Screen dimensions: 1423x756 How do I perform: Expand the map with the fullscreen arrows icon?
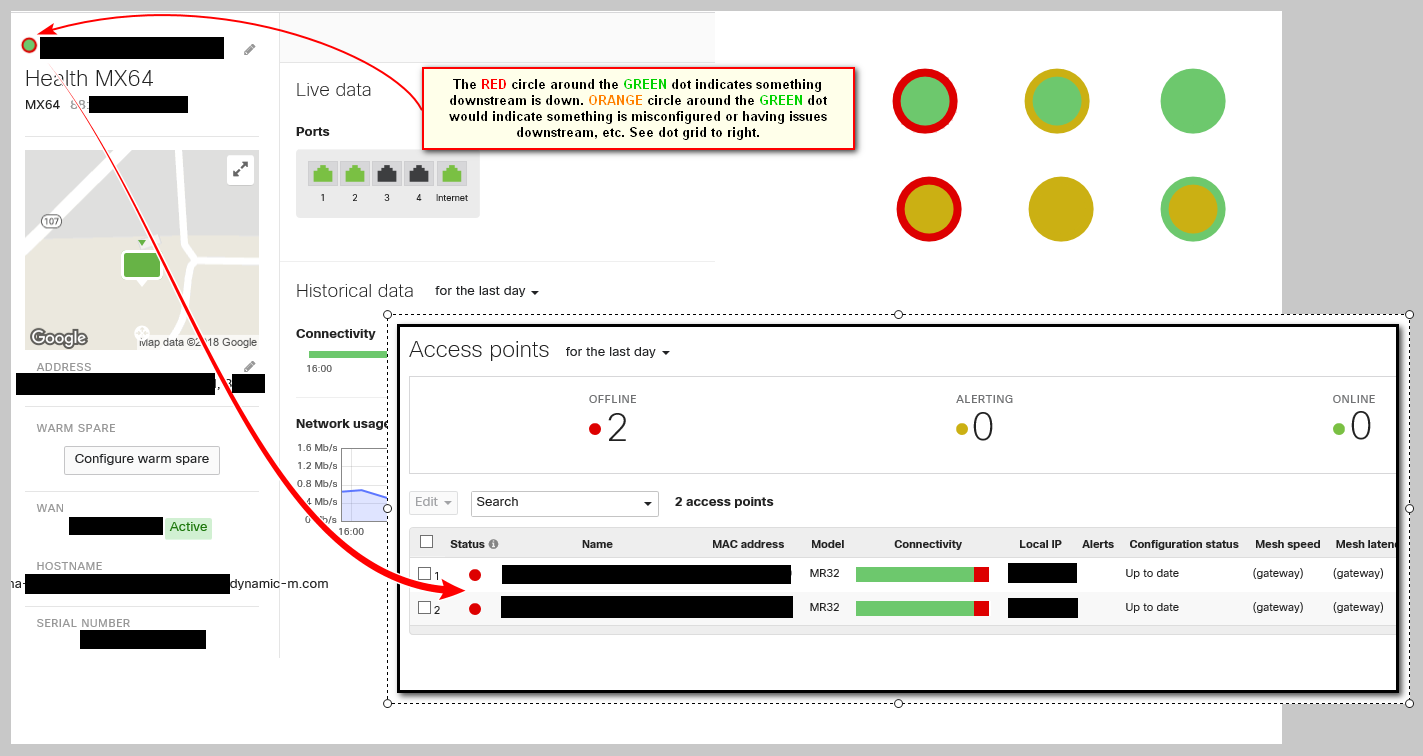coord(240,170)
